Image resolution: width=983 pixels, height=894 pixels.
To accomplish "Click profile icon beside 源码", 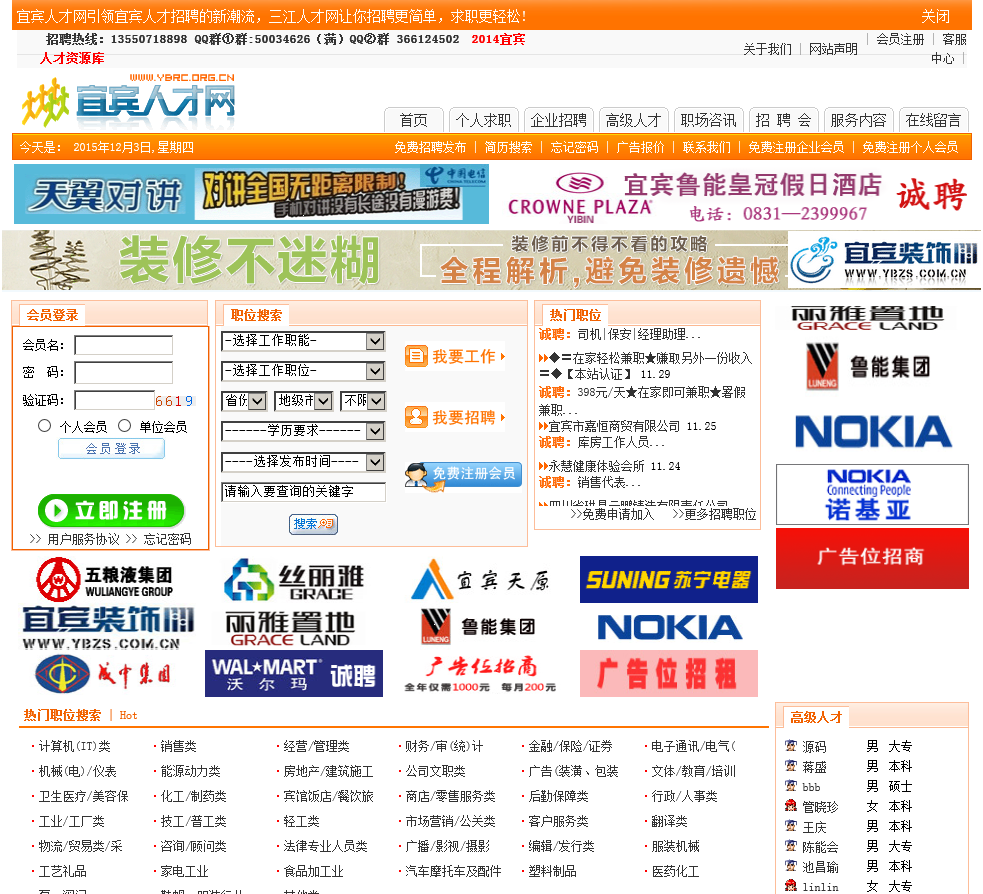I will point(791,745).
